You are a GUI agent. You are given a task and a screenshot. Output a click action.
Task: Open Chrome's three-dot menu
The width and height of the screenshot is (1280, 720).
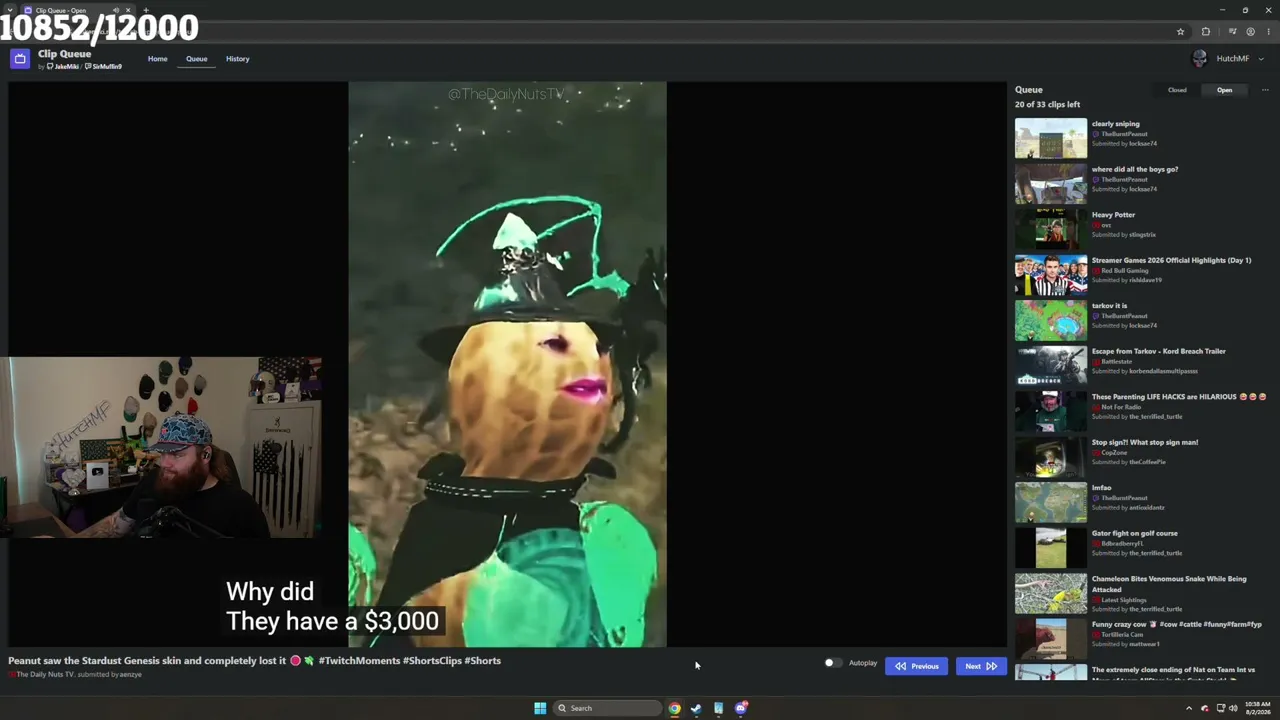point(1268,32)
